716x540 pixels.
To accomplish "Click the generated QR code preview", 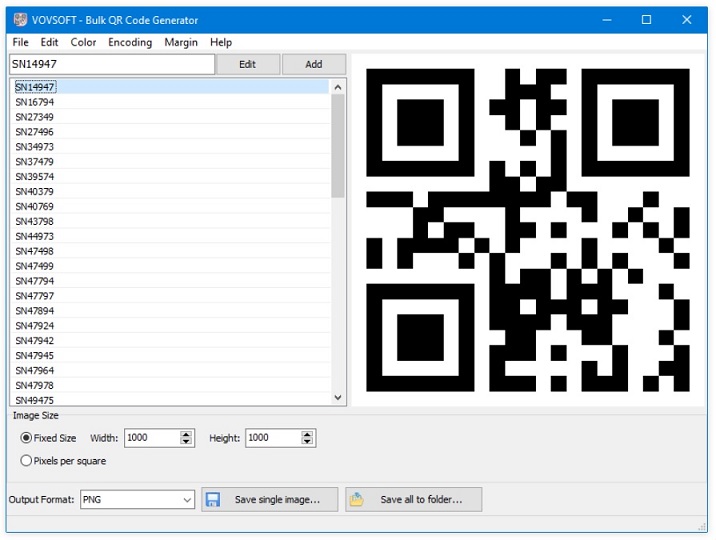I will pos(527,230).
